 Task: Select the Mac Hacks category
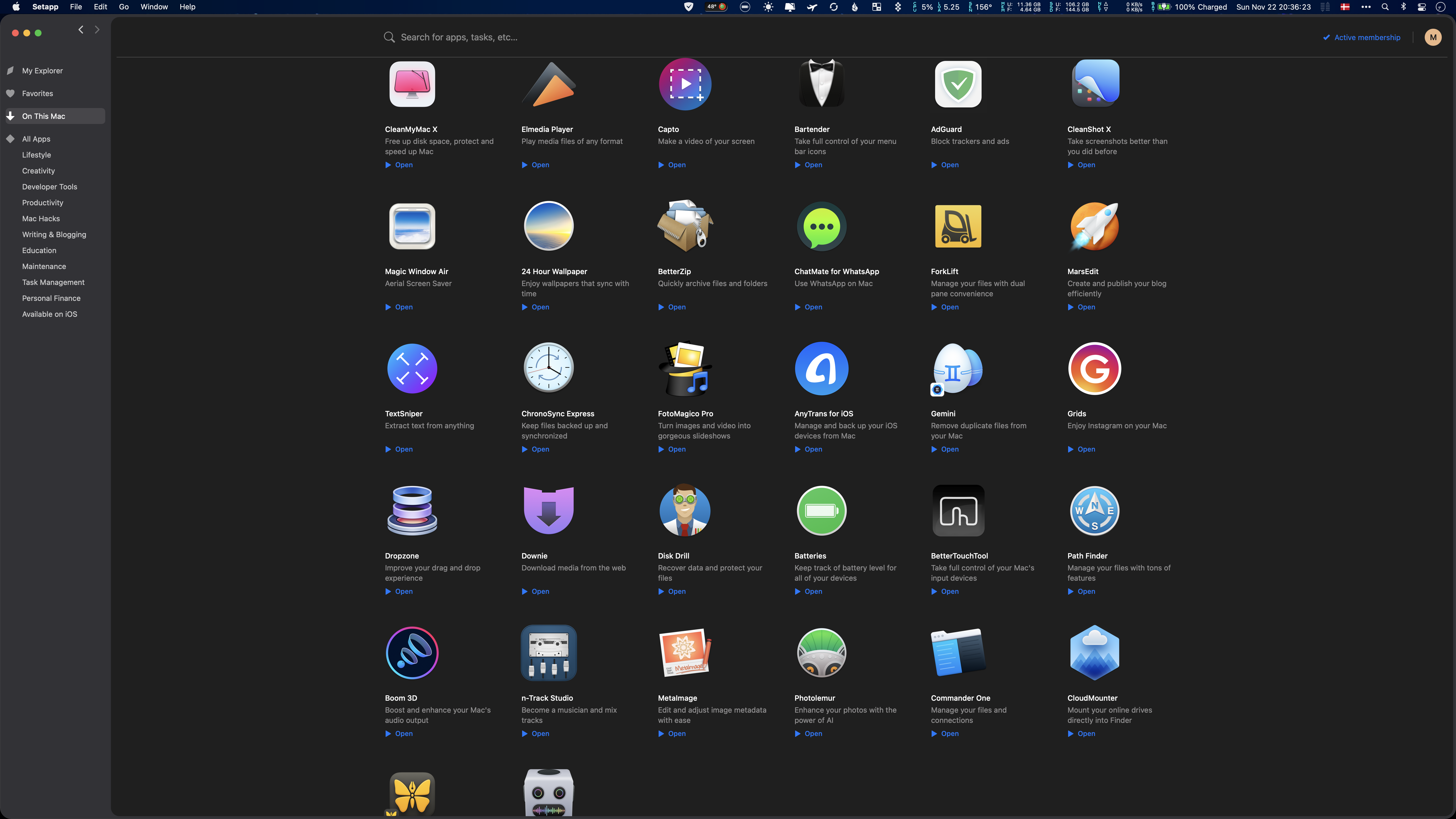coord(41,219)
